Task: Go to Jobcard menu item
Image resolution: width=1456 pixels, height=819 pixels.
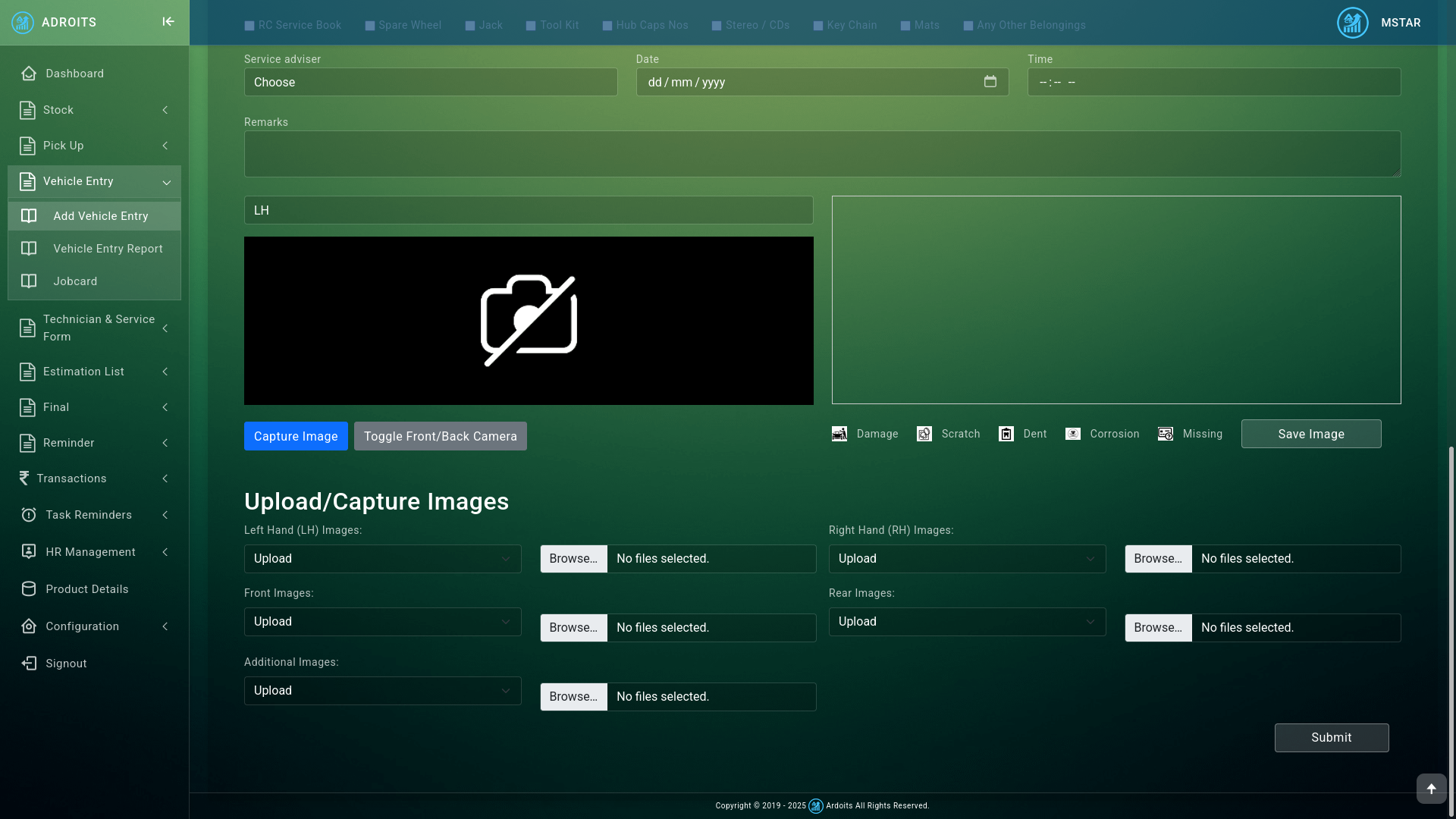Action: tap(75, 281)
